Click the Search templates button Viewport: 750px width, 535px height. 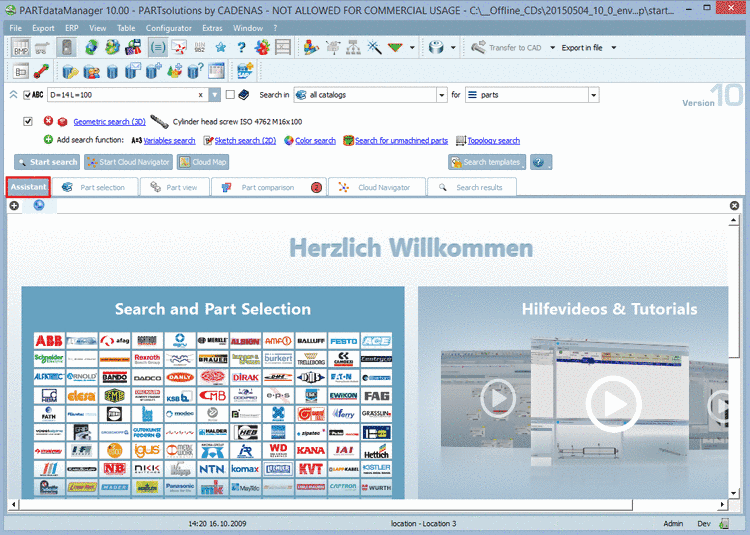click(487, 162)
